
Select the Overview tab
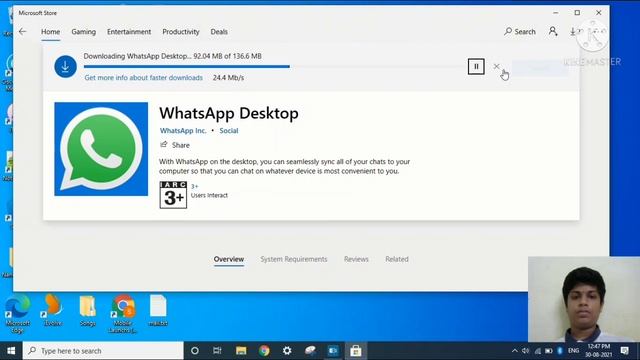point(229,259)
